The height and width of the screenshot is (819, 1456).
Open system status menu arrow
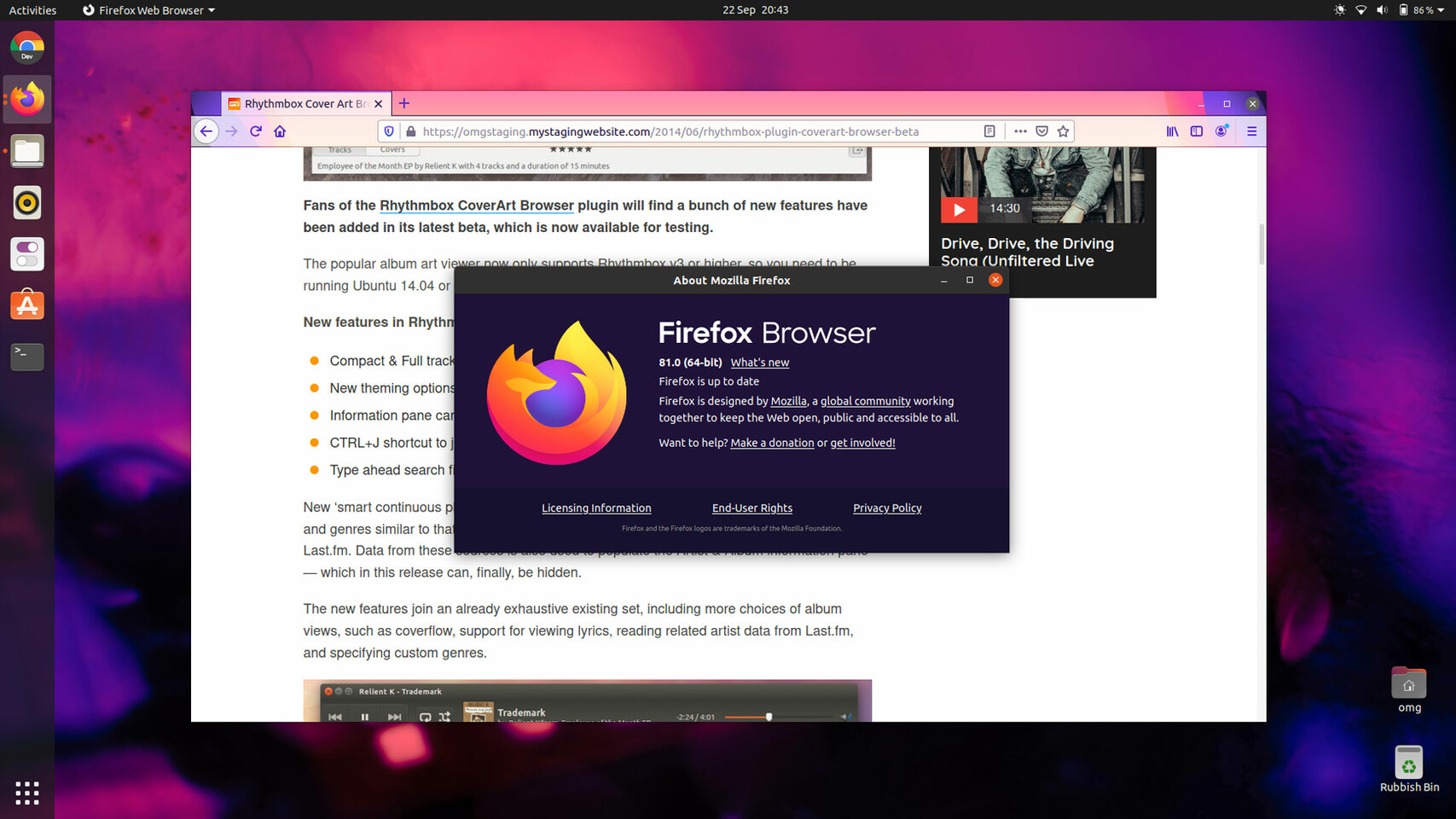click(x=1441, y=10)
